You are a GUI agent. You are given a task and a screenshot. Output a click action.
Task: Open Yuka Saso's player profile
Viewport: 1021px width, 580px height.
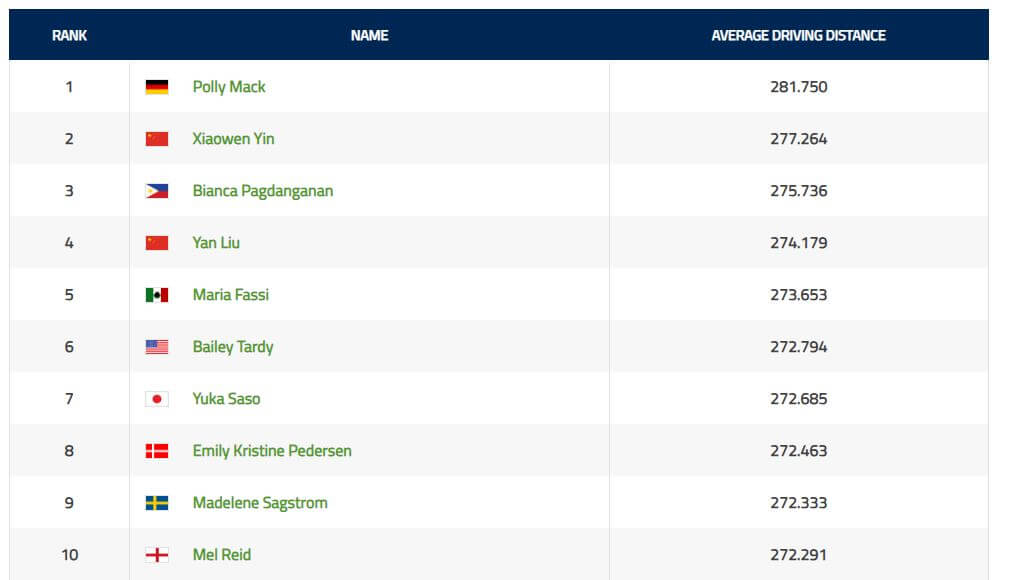tap(227, 399)
